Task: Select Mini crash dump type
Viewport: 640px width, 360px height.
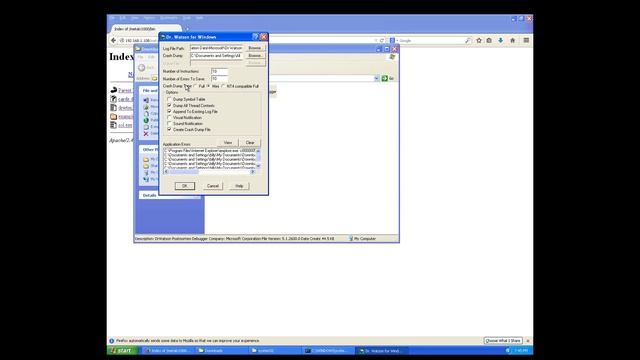Action: coord(209,86)
